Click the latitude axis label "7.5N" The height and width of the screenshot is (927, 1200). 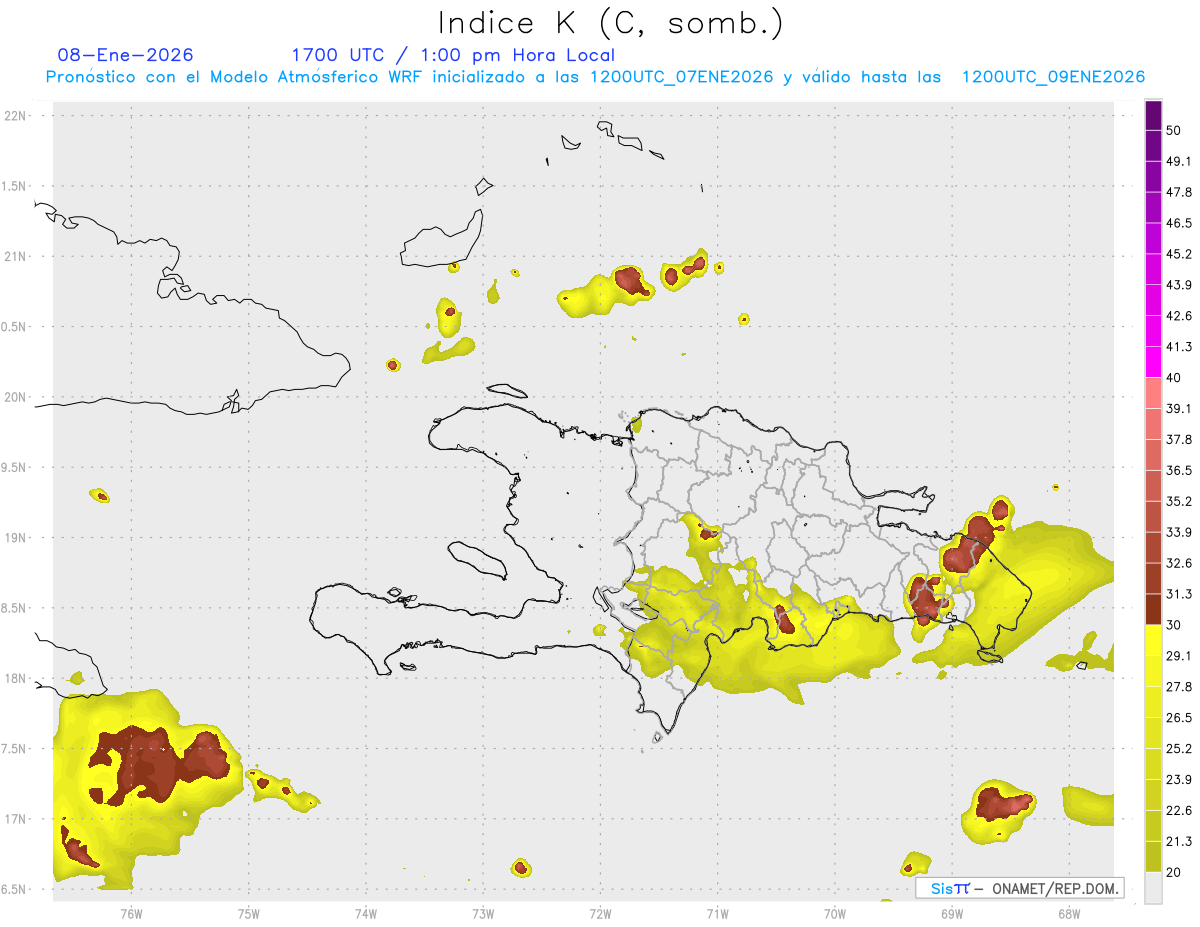click(x=15, y=748)
